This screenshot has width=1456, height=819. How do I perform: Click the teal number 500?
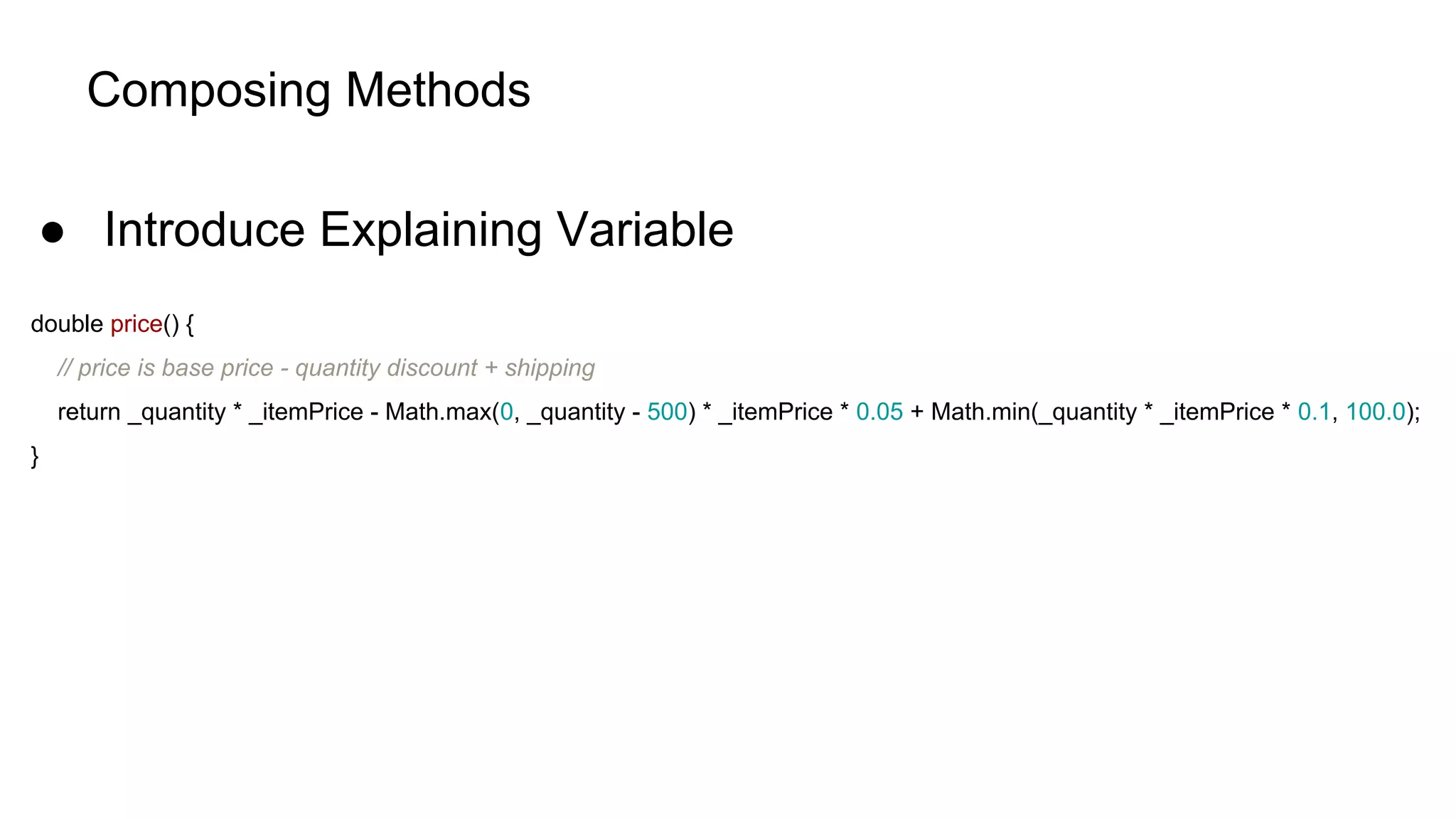667,412
